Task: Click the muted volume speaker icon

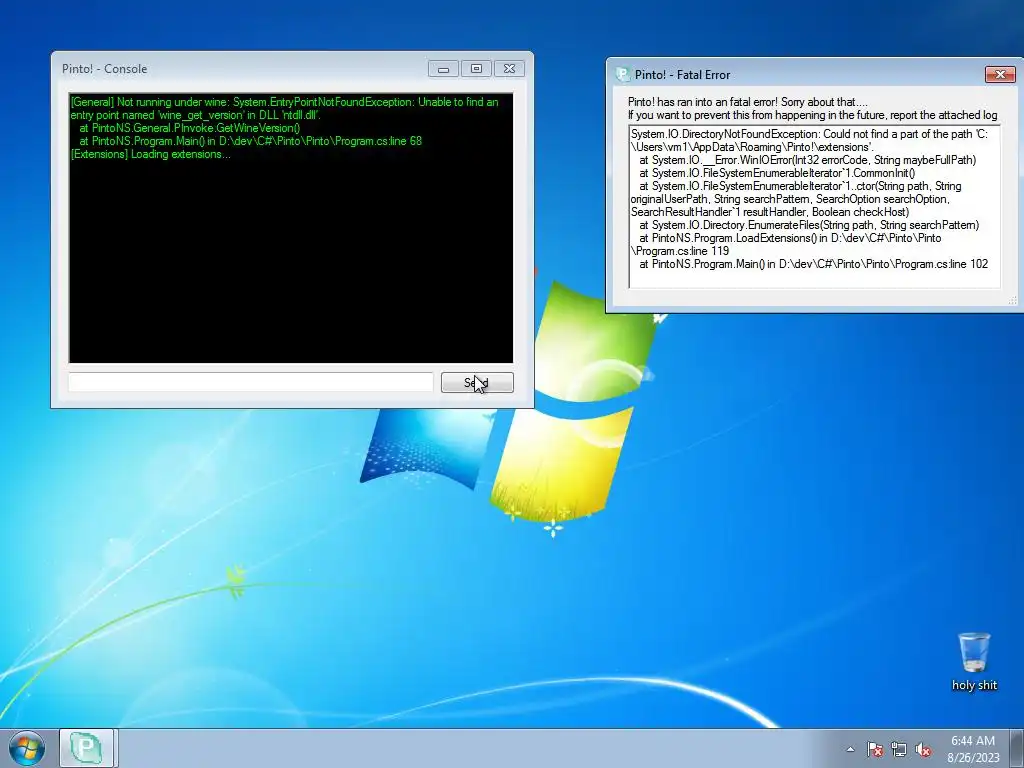Action: [x=923, y=750]
